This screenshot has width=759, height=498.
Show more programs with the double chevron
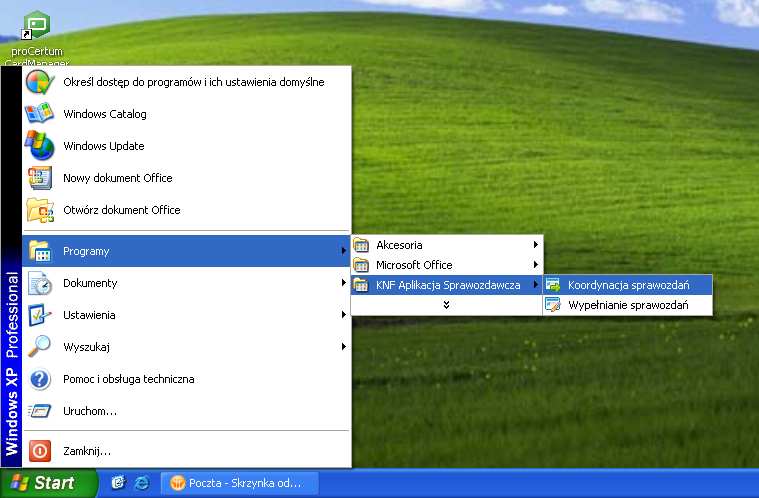click(446, 305)
